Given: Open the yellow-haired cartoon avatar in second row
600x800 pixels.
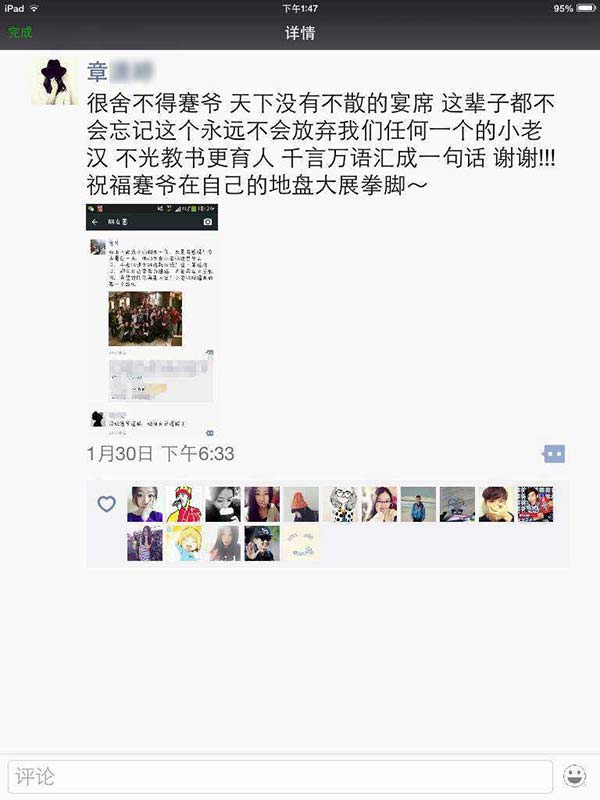Looking at the screenshot, I should click(x=184, y=543).
